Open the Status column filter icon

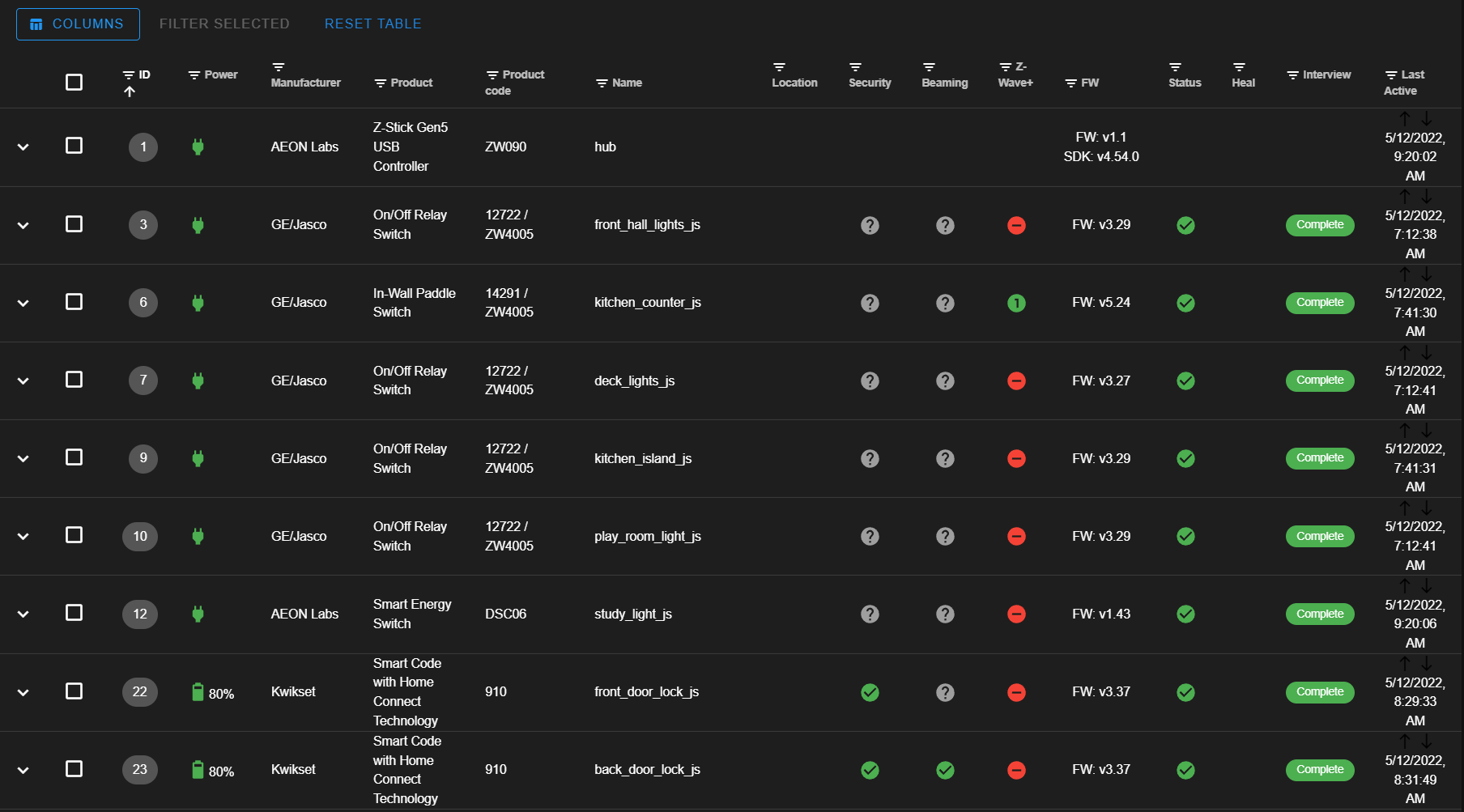coord(1175,67)
